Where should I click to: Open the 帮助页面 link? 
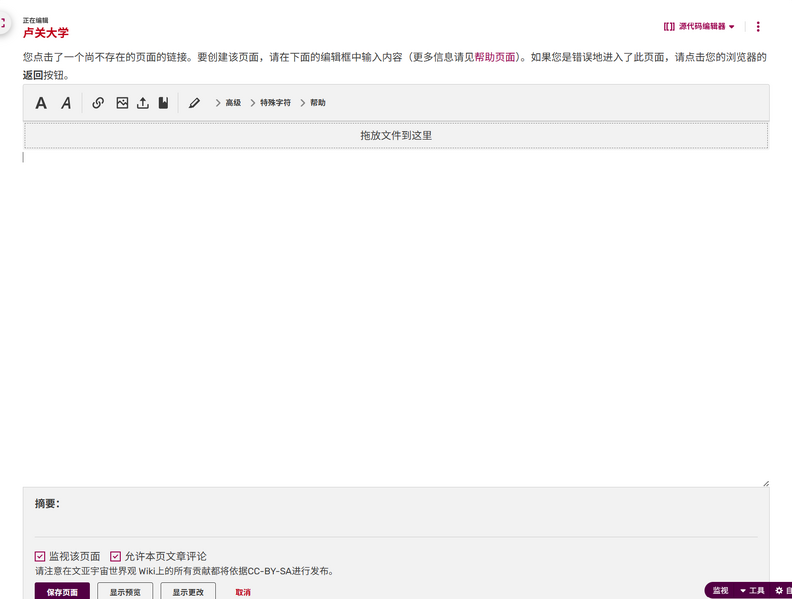coord(495,57)
